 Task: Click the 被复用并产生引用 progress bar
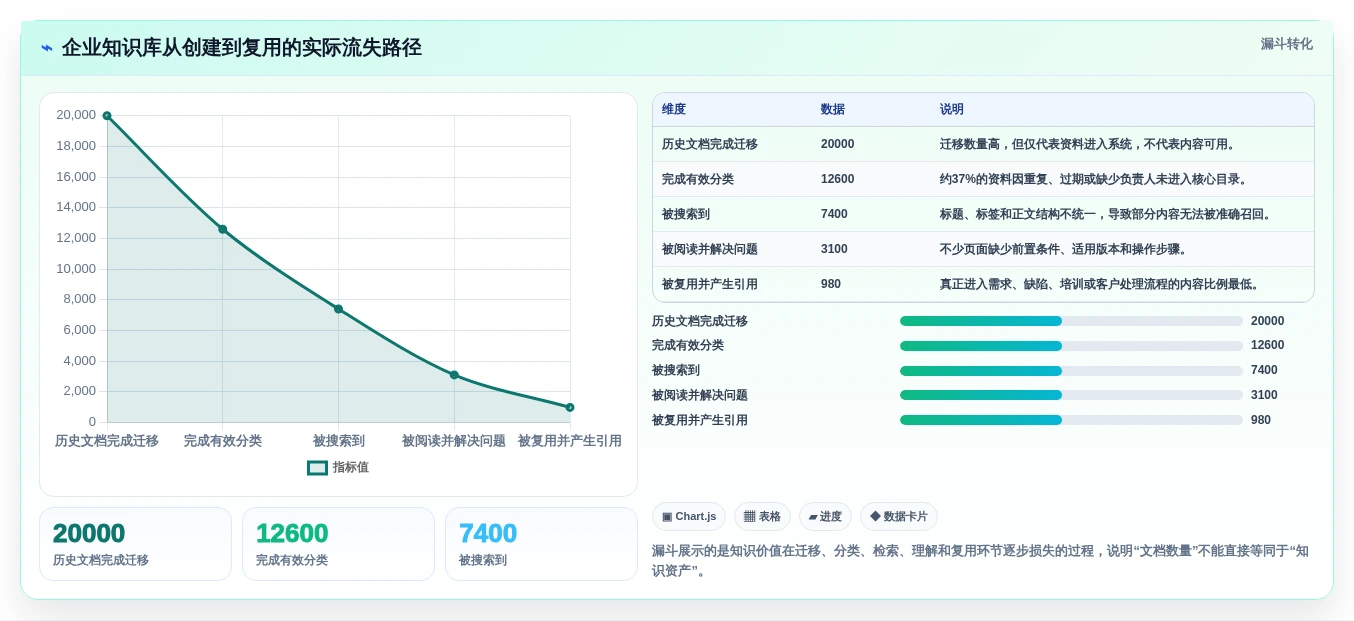pyautogui.click(x=1071, y=420)
